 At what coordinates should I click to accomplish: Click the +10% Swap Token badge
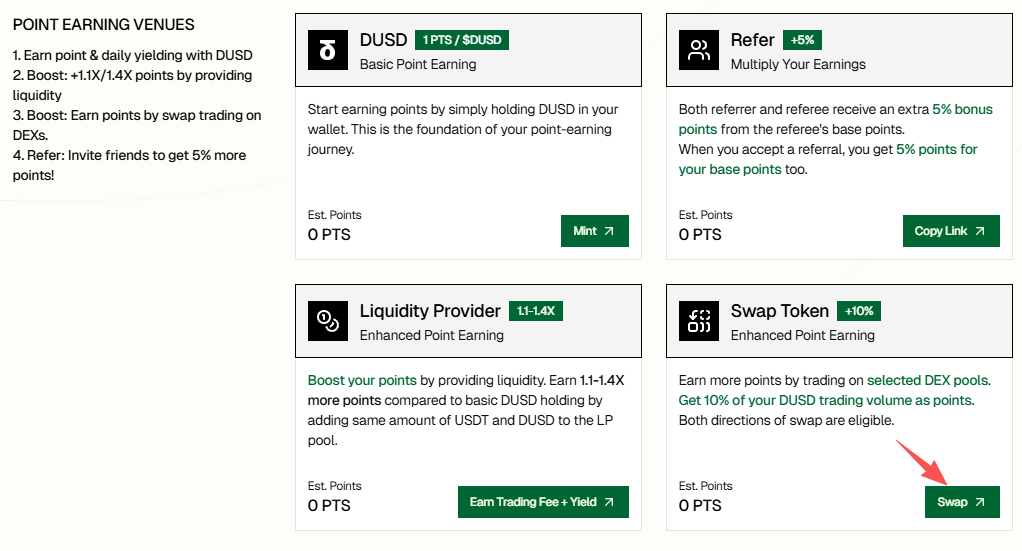tap(858, 311)
